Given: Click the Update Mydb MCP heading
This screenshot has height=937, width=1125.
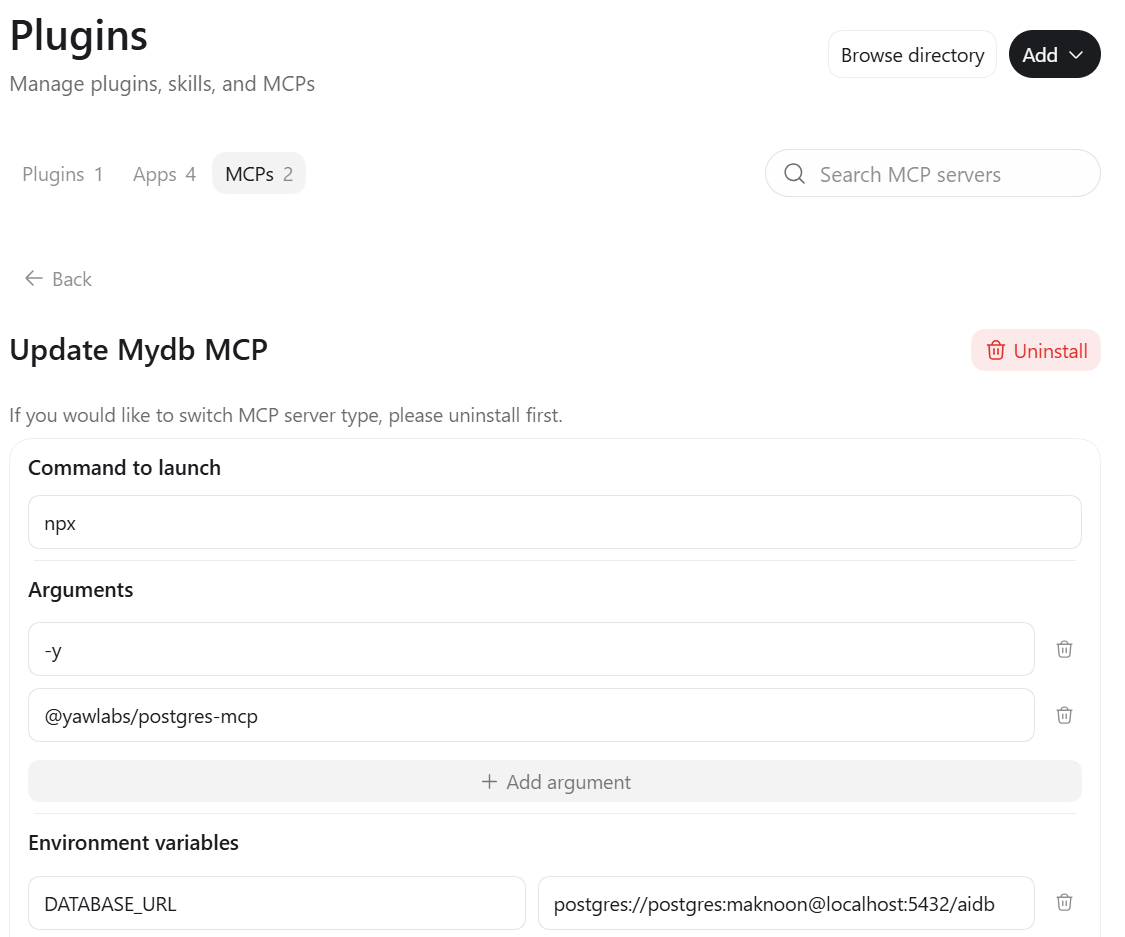Looking at the screenshot, I should (x=138, y=351).
